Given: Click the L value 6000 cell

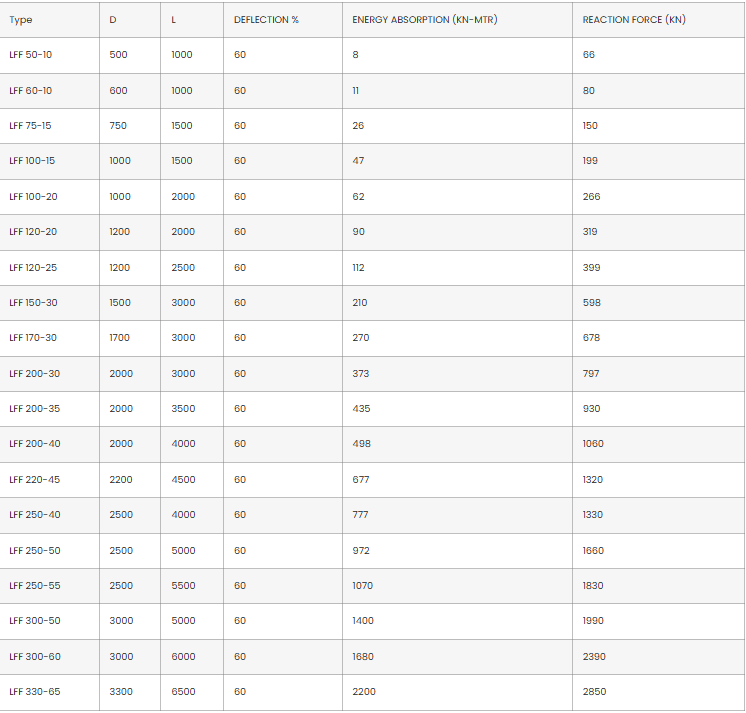Looking at the screenshot, I should tap(183, 657).
